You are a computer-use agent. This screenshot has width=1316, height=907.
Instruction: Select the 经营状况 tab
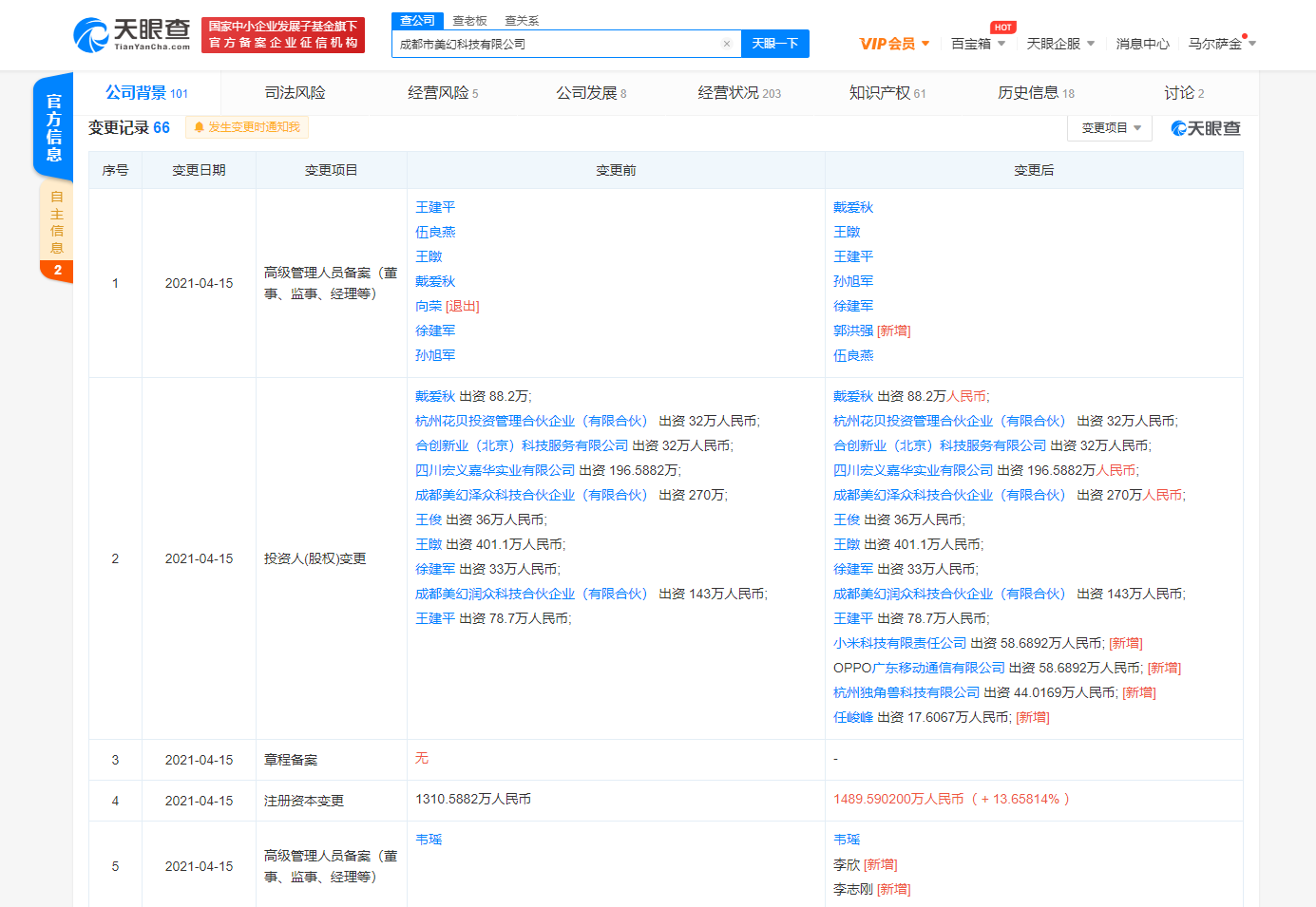tap(739, 93)
